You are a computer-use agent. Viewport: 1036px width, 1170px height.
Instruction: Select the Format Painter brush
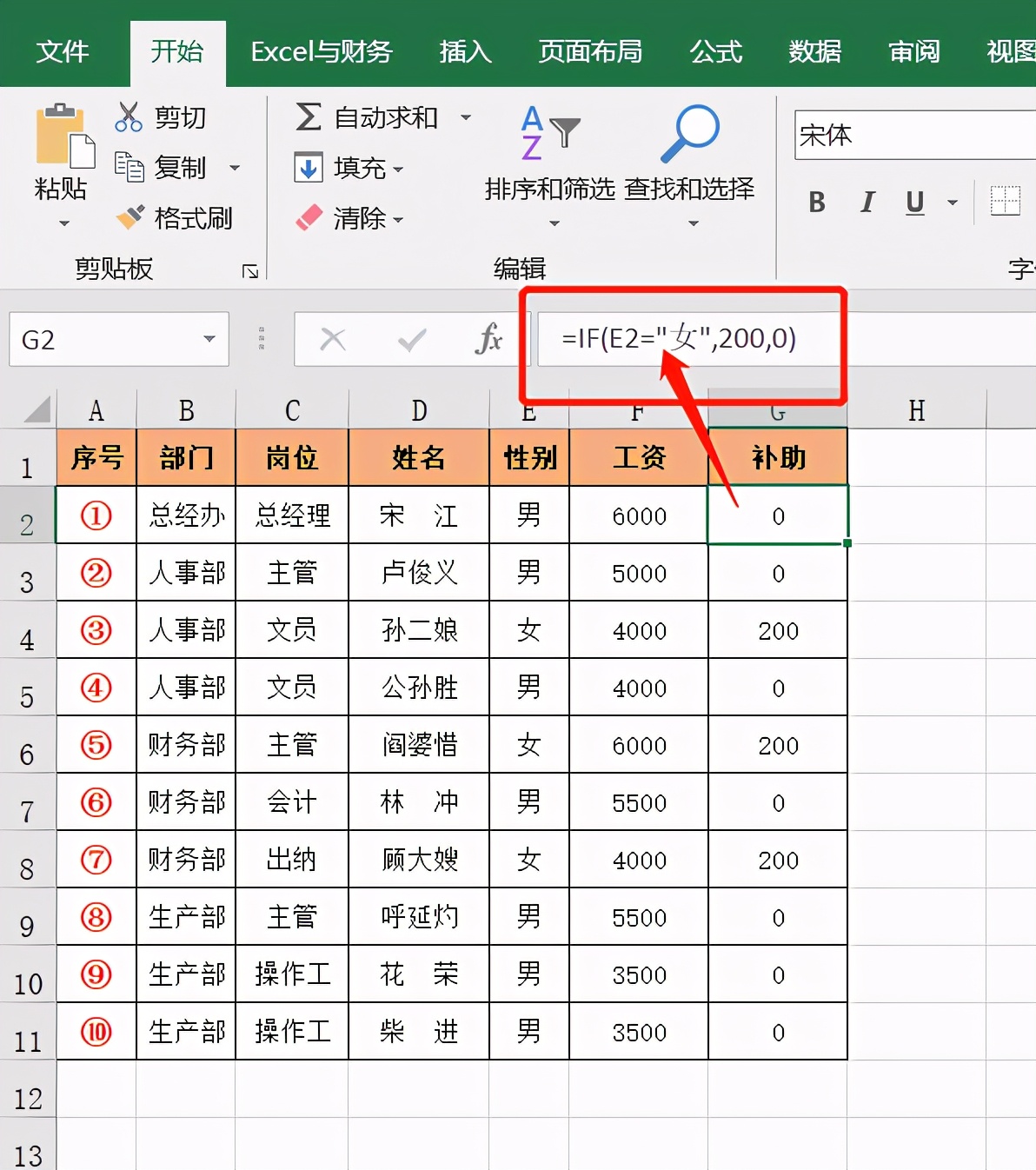130,217
